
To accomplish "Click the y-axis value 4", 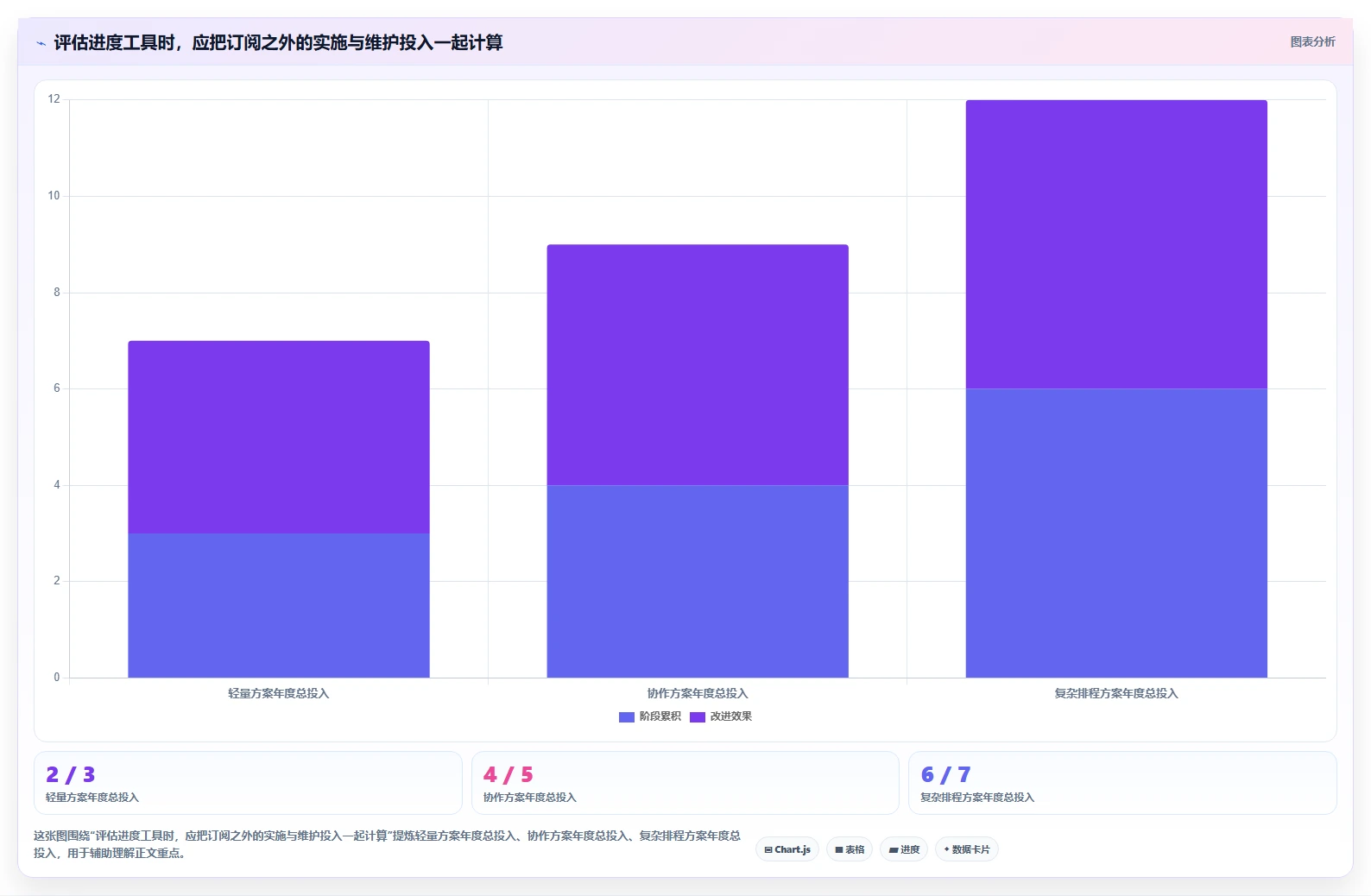I will (x=57, y=485).
